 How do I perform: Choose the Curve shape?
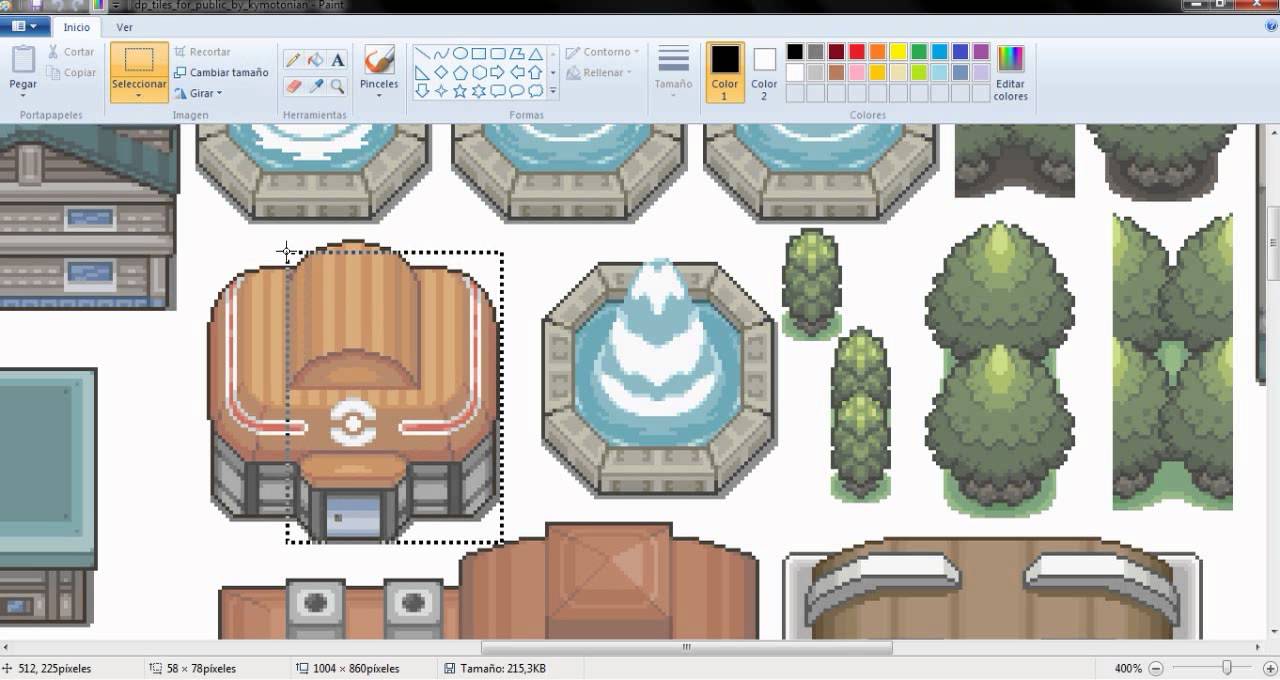coord(441,54)
